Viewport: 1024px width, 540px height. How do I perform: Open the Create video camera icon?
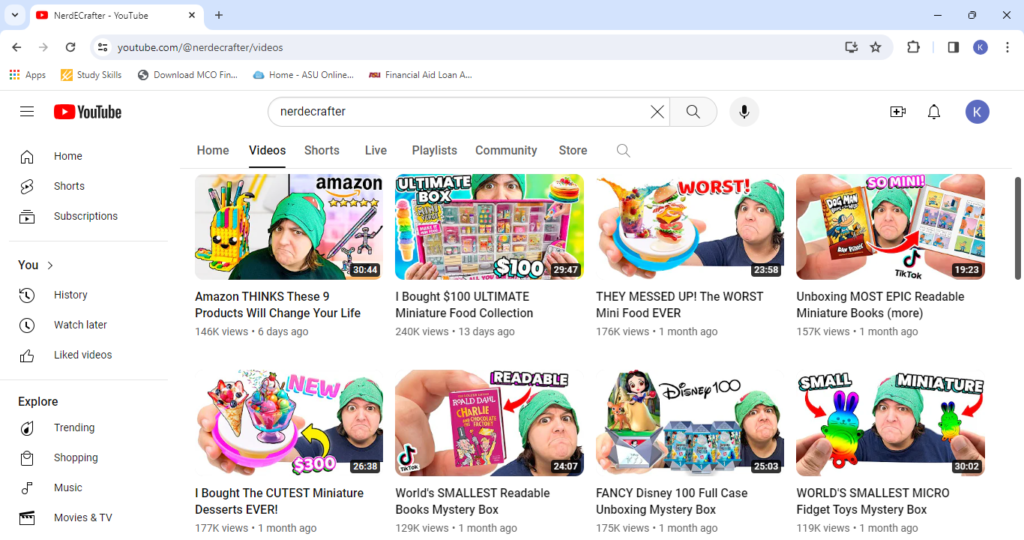pos(898,112)
